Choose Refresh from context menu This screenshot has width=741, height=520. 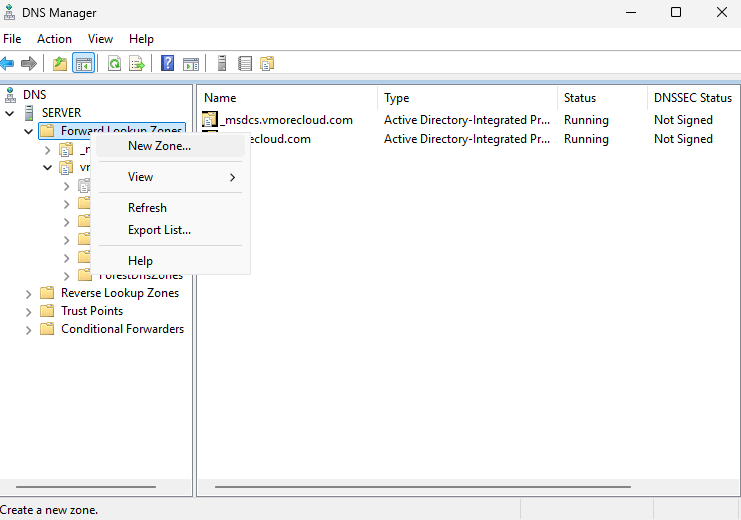170,208
